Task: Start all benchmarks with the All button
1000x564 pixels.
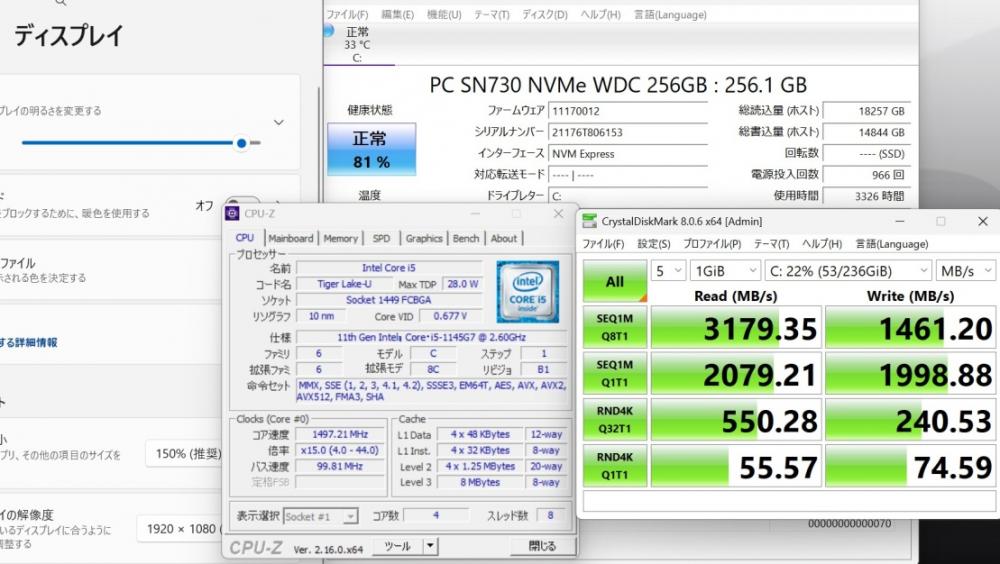Action: [x=615, y=281]
